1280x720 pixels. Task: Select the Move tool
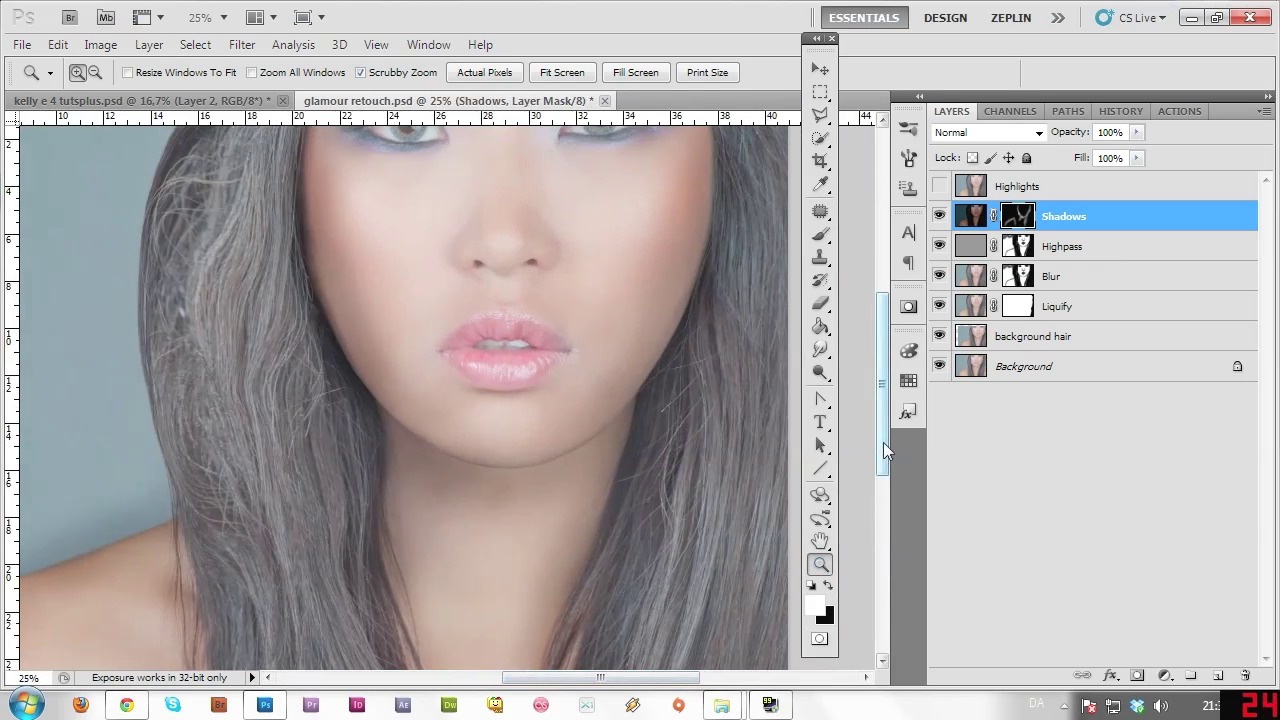tap(820, 69)
